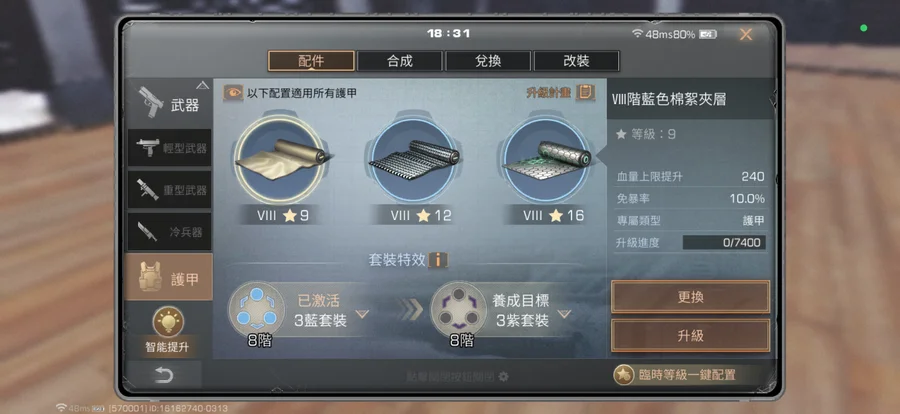
Task: Select the beige cloth roll slot
Action: pyautogui.click(x=280, y=159)
